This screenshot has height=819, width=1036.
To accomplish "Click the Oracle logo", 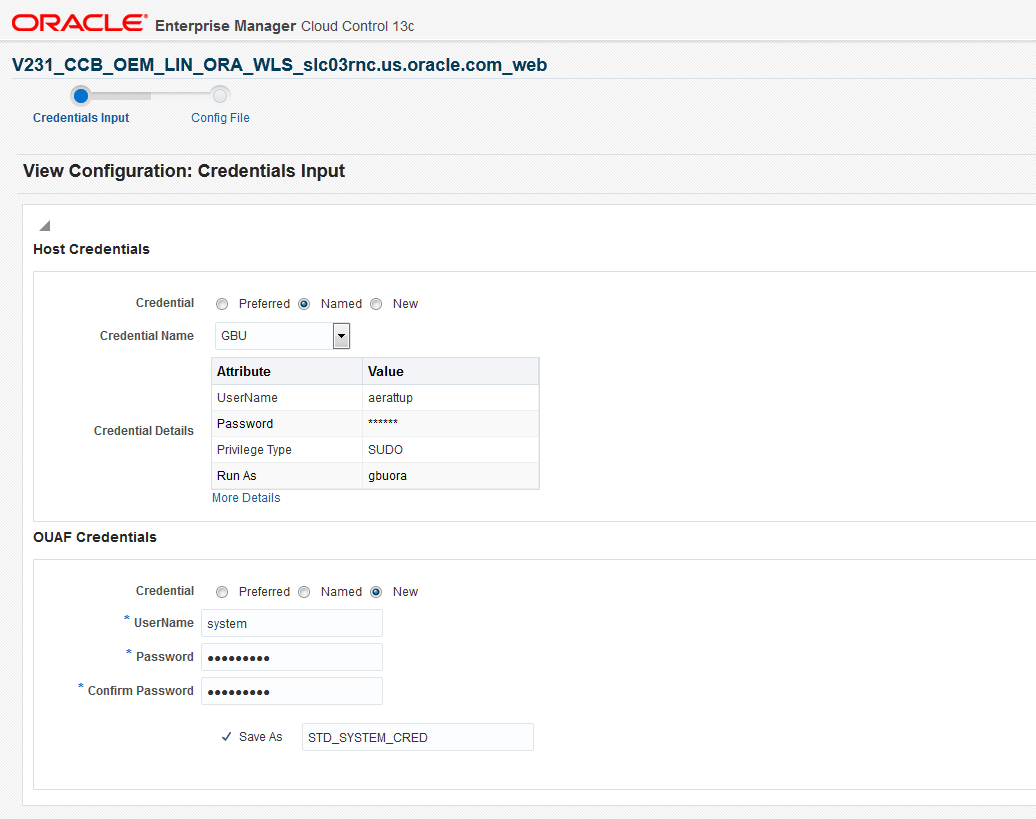I will (x=79, y=23).
